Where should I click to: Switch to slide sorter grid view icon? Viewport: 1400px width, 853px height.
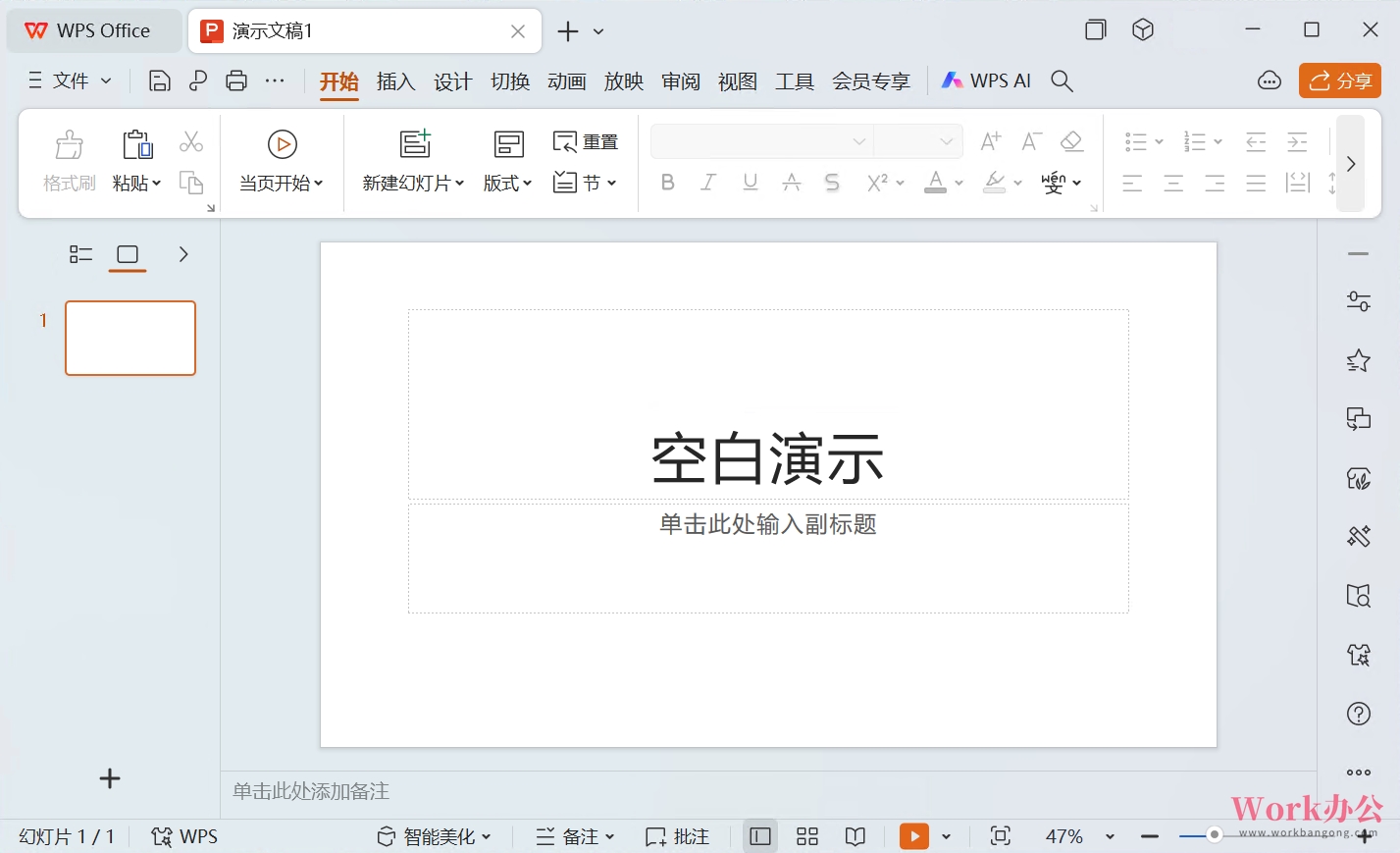(807, 836)
